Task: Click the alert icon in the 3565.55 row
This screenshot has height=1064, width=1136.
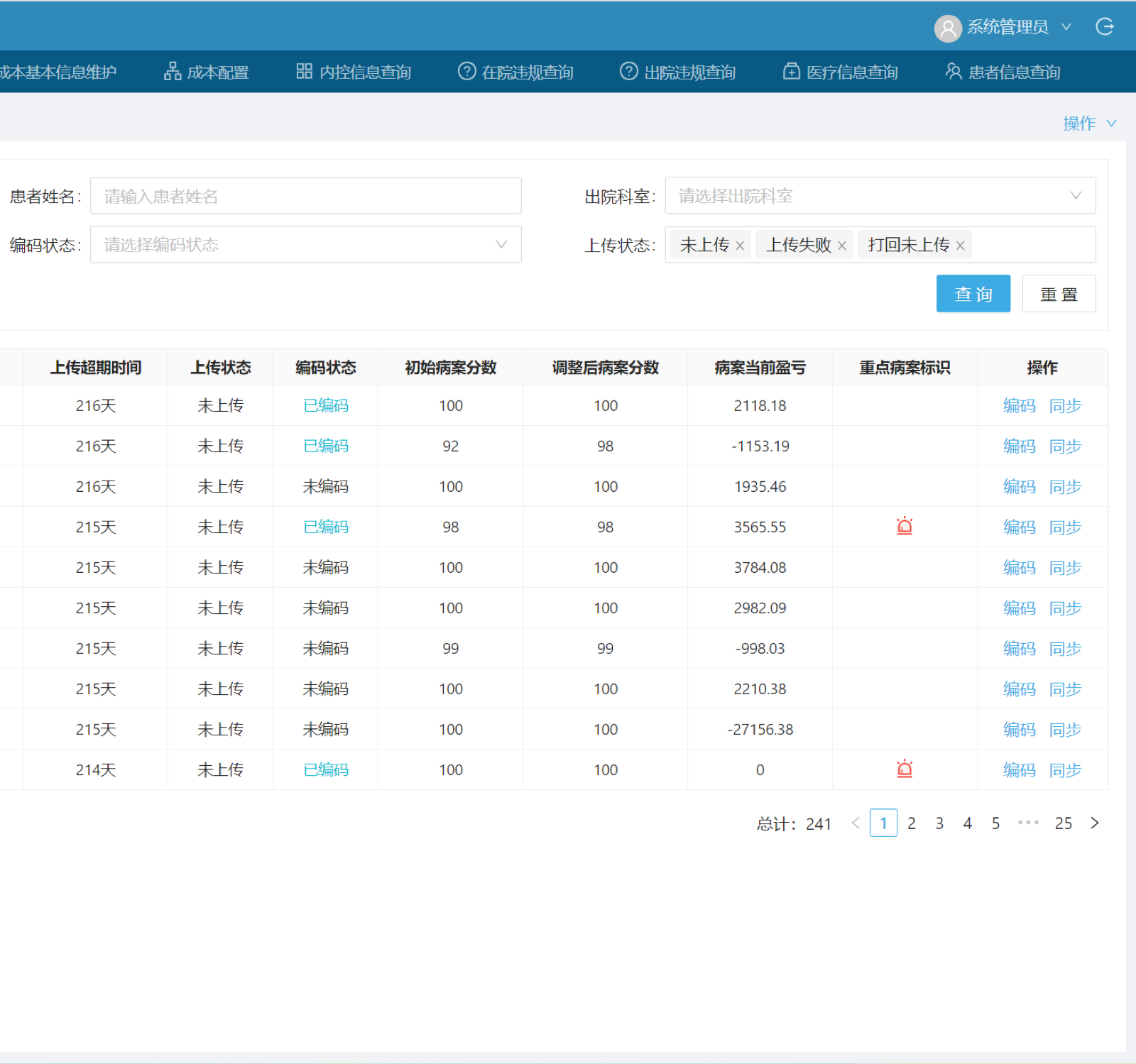Action: point(905,526)
